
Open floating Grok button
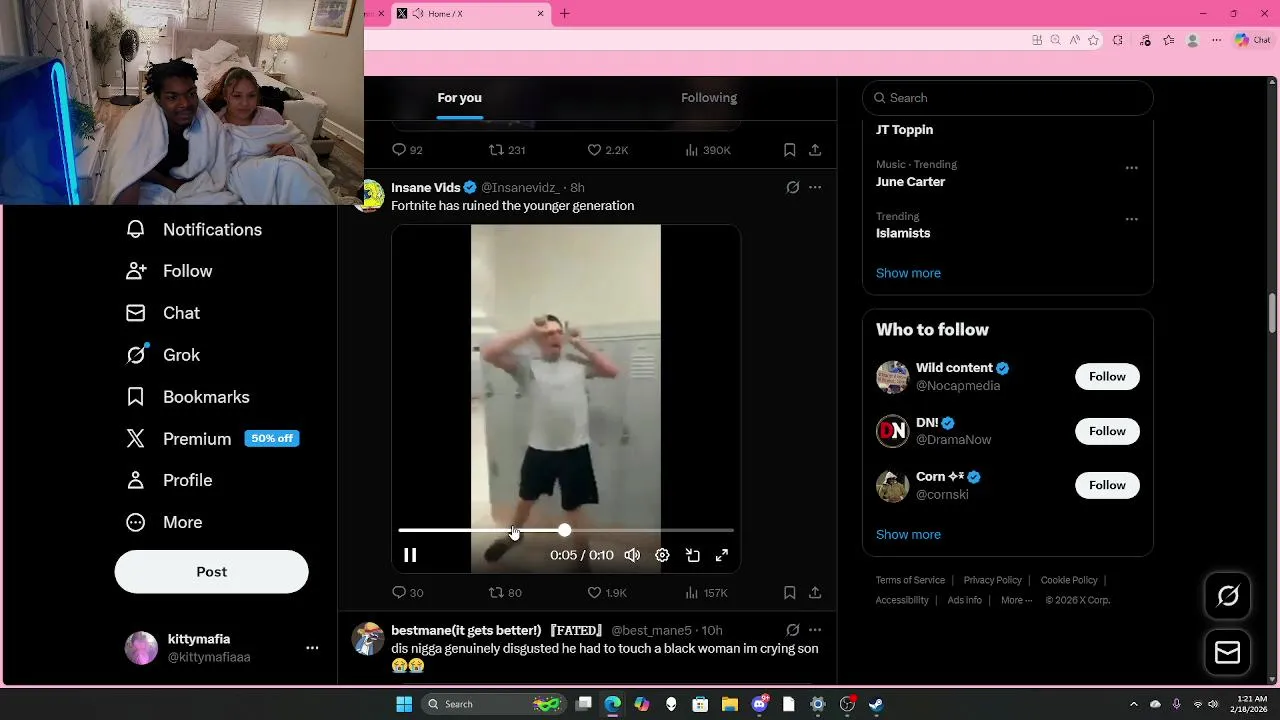pos(1227,597)
